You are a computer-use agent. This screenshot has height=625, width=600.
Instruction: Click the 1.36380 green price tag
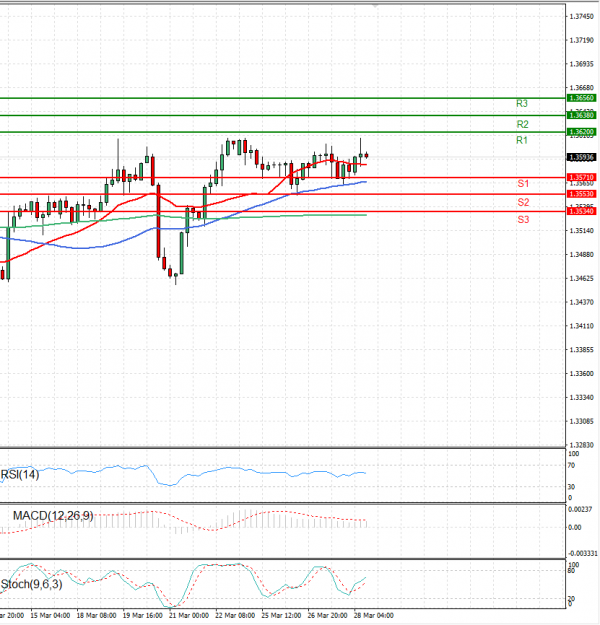coord(582,115)
